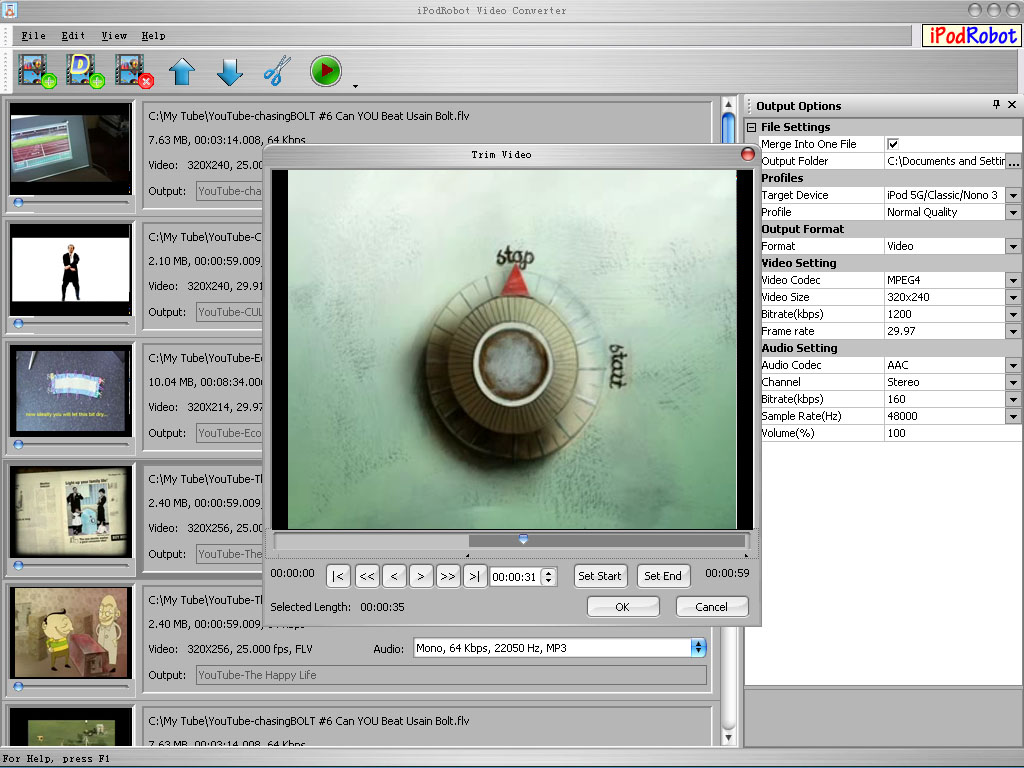
Task: Click the Volume(%) value field
Action: click(950, 433)
